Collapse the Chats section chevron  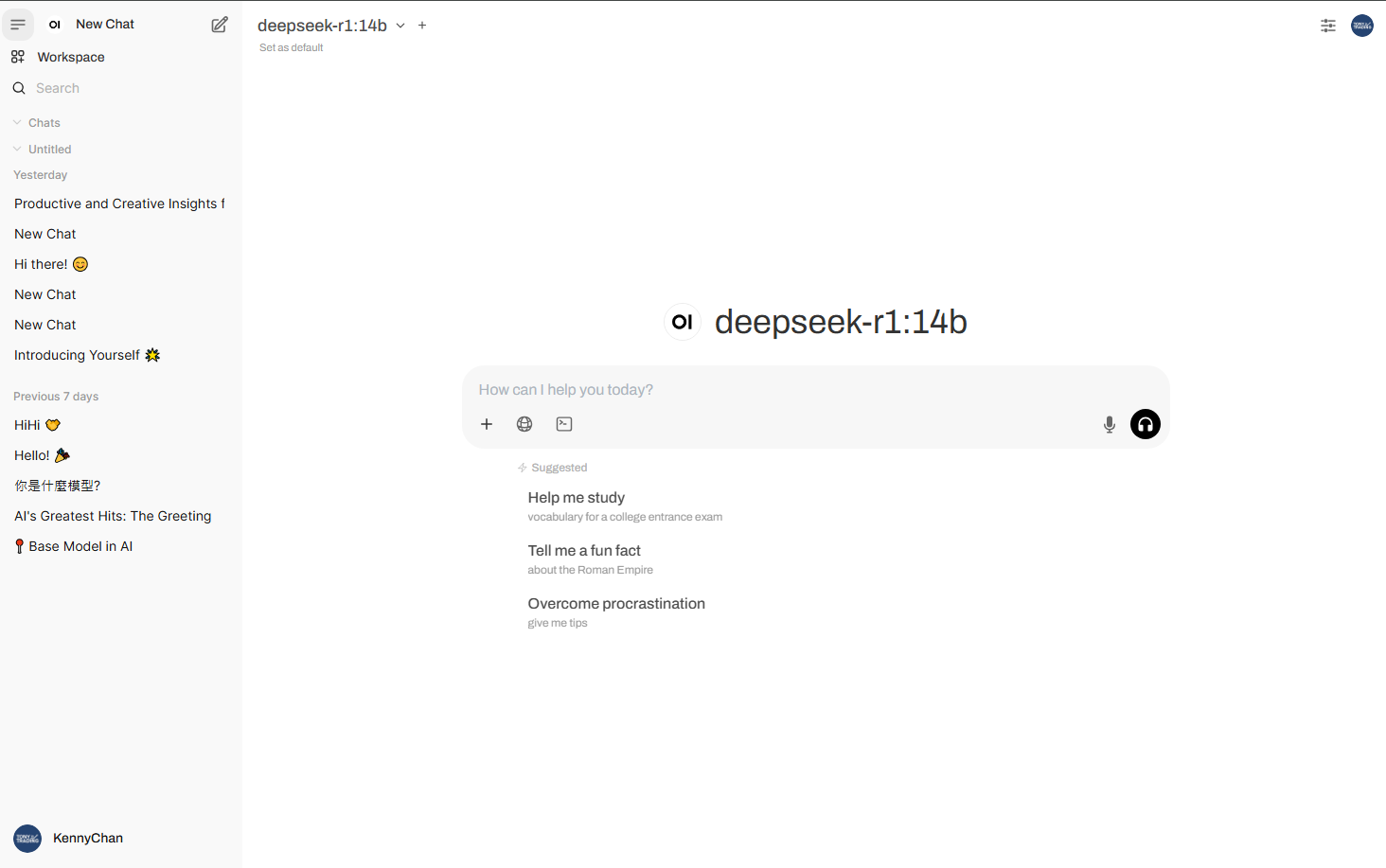pyautogui.click(x=17, y=123)
